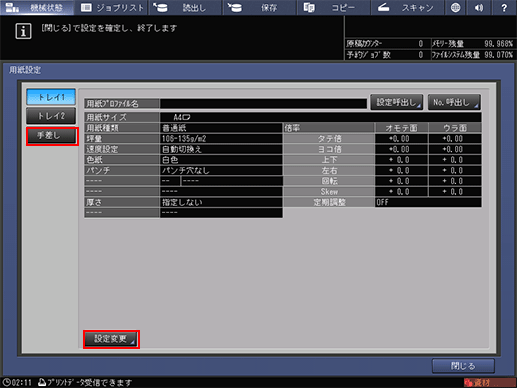The height and width of the screenshot is (388, 517).
Task: Open the 読出し tab
Action: click(185, 7)
